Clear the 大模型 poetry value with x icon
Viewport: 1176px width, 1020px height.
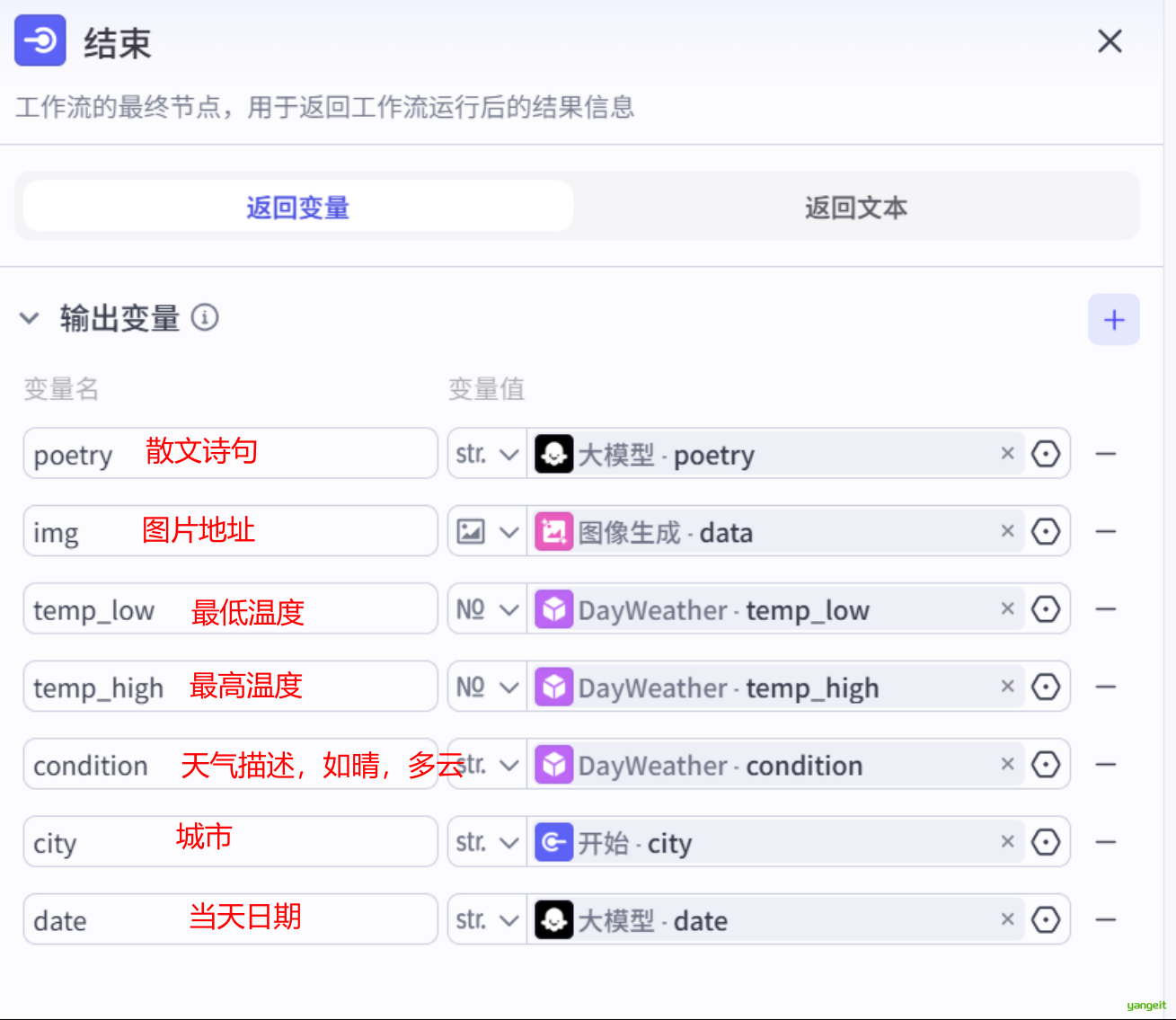point(1007,454)
